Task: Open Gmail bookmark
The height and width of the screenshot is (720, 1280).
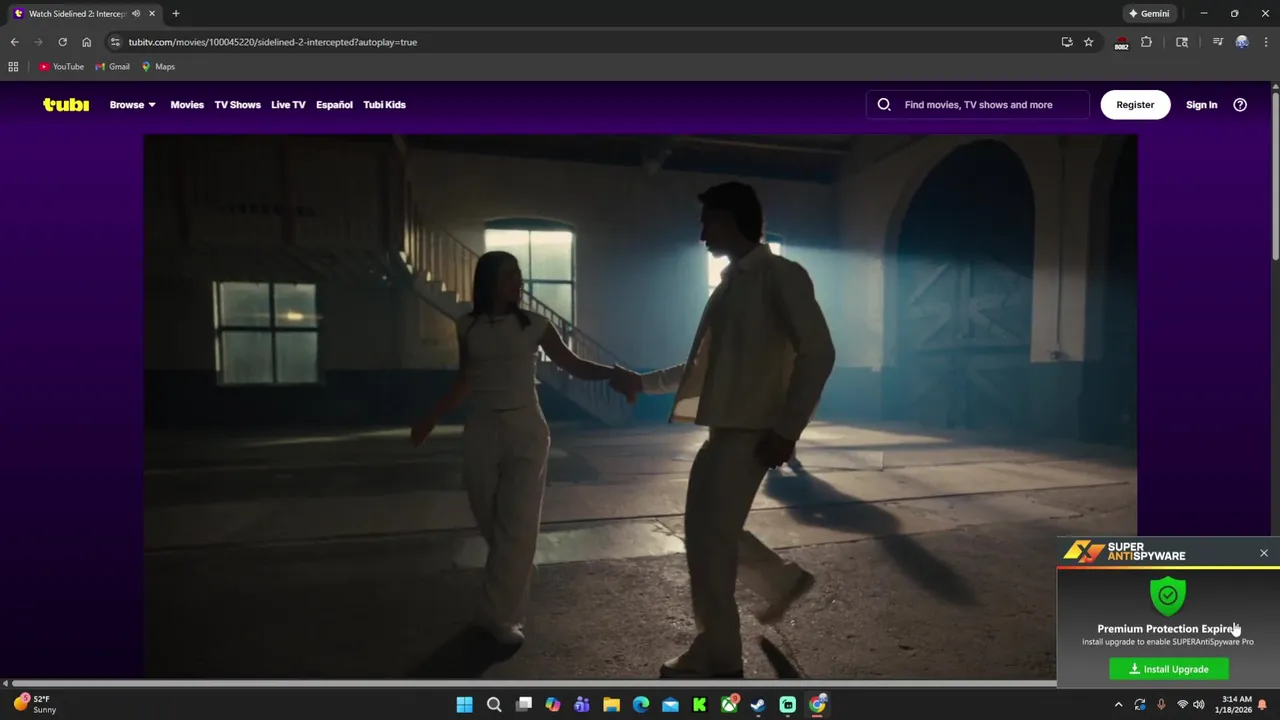Action: 112,67
